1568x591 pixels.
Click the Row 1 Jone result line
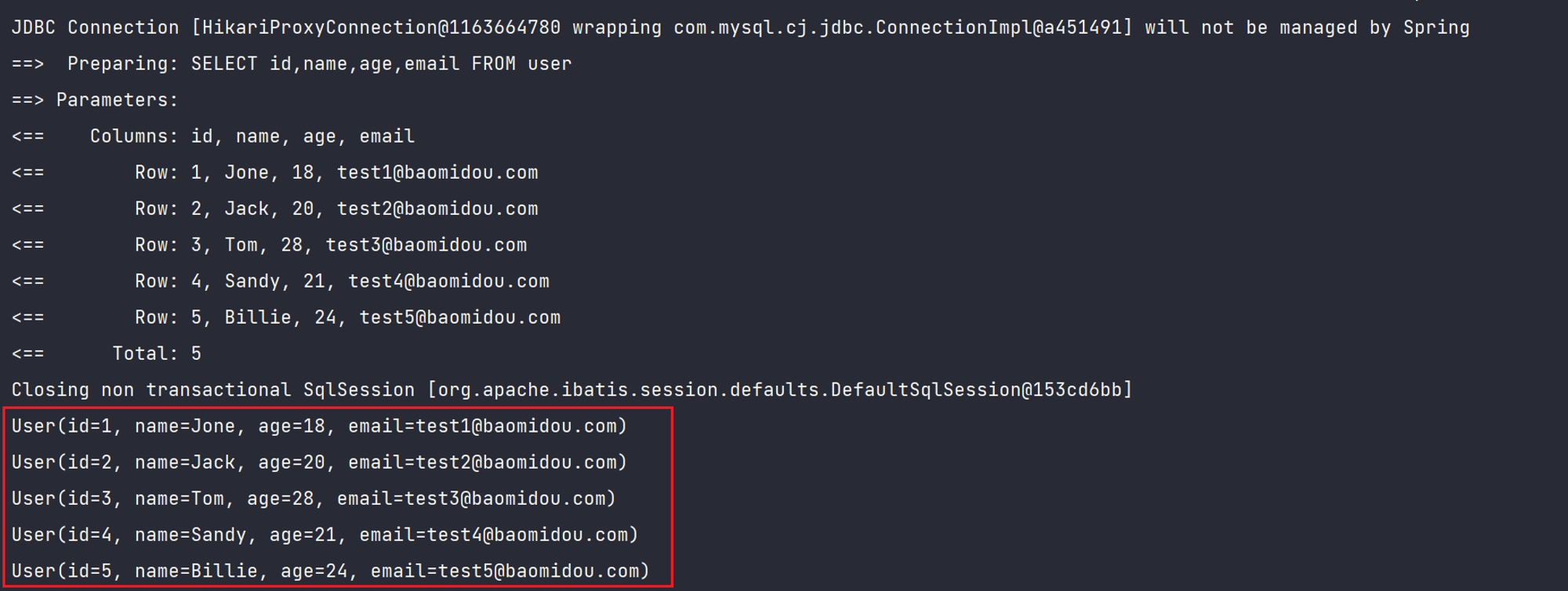(275, 172)
